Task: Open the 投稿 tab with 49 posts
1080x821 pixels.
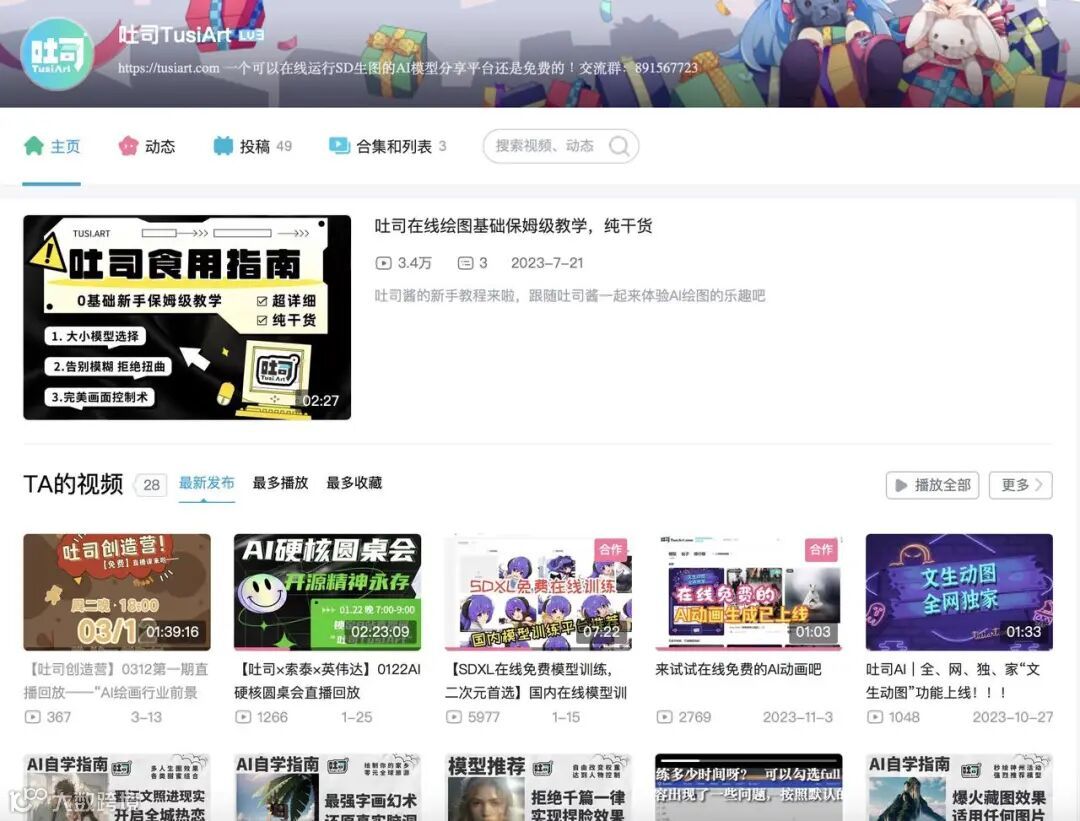Action: pyautogui.click(x=253, y=146)
